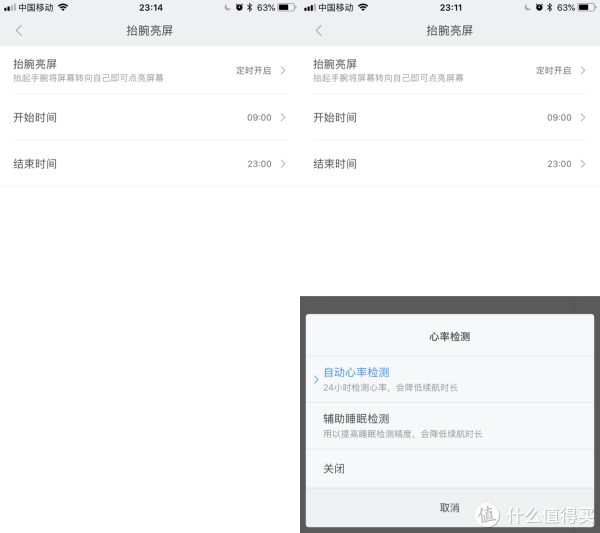This screenshot has height=533, width=600.
Task: Tap alarm clock icon in left status bar
Action: pyautogui.click(x=239, y=7)
